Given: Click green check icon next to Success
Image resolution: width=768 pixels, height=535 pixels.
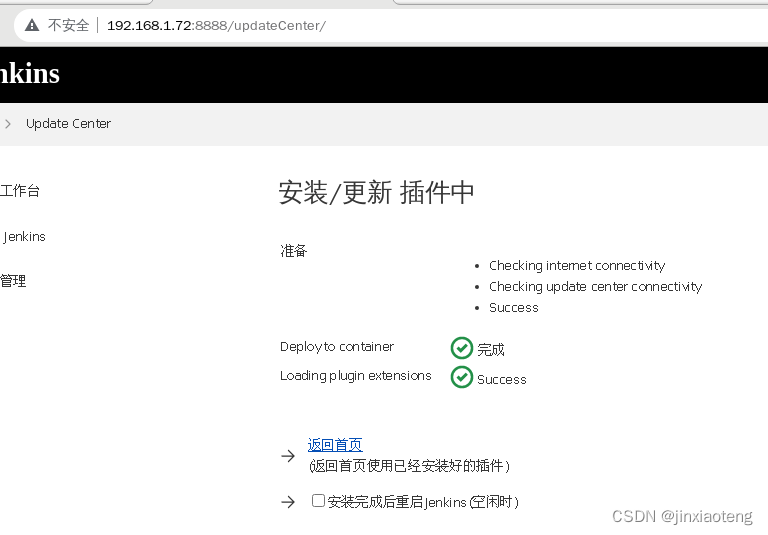Looking at the screenshot, I should [x=461, y=377].
